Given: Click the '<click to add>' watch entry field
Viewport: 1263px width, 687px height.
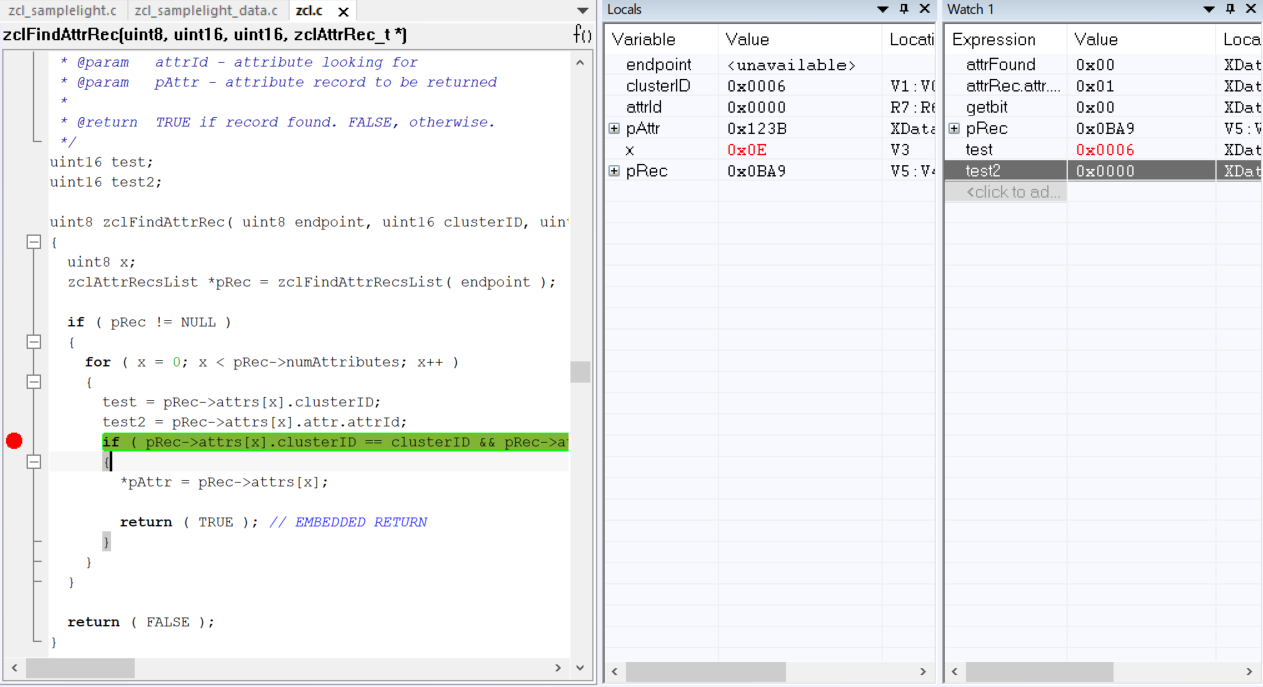Looking at the screenshot, I should (x=1006, y=192).
